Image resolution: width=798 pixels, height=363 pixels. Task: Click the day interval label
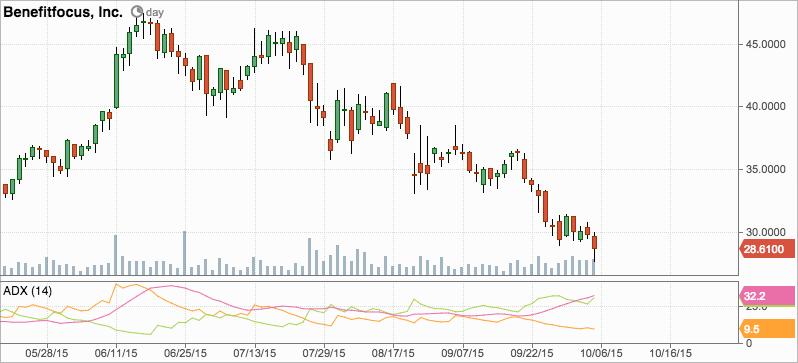pyautogui.click(x=155, y=12)
